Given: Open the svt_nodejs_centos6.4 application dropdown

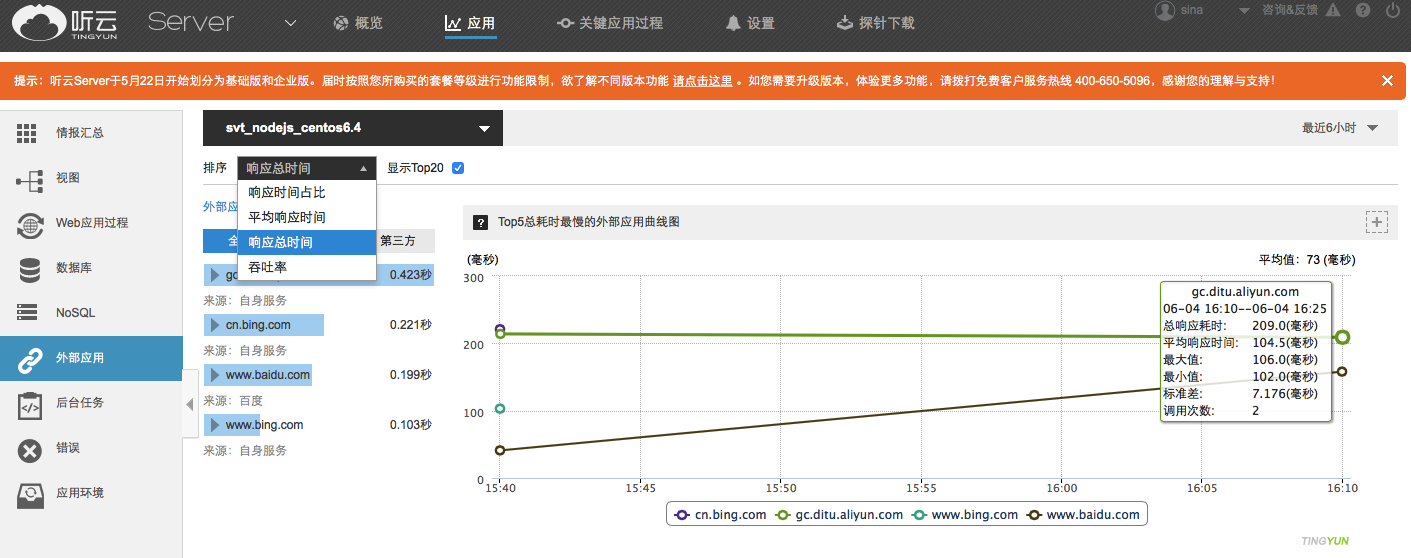Looking at the screenshot, I should click(x=353, y=128).
